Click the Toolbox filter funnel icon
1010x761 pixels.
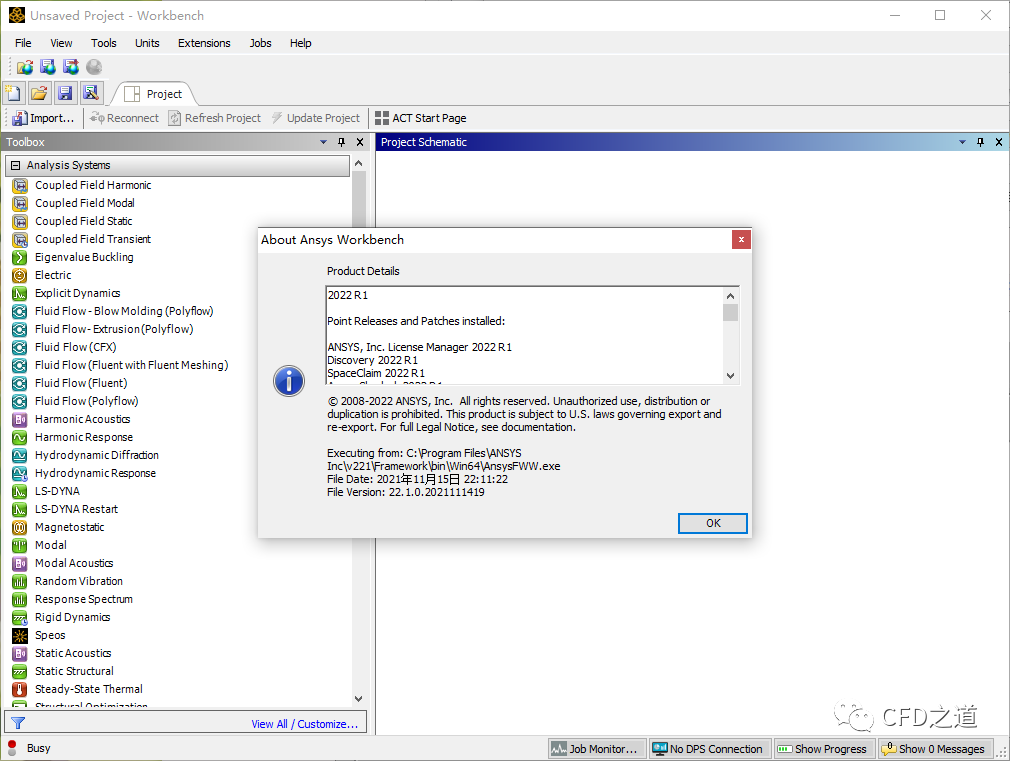coord(18,723)
